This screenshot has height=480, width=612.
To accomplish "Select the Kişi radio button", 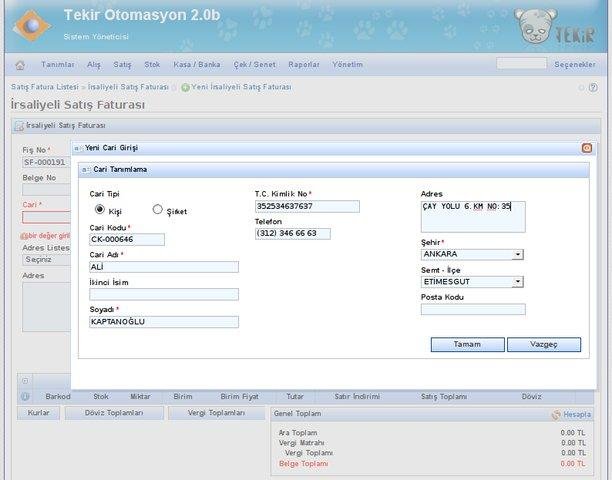I will (100, 210).
